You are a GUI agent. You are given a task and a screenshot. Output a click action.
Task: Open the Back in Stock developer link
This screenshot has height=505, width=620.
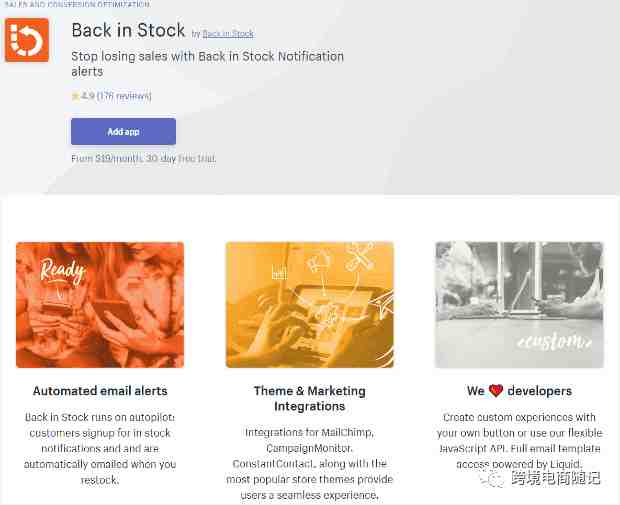(228, 34)
